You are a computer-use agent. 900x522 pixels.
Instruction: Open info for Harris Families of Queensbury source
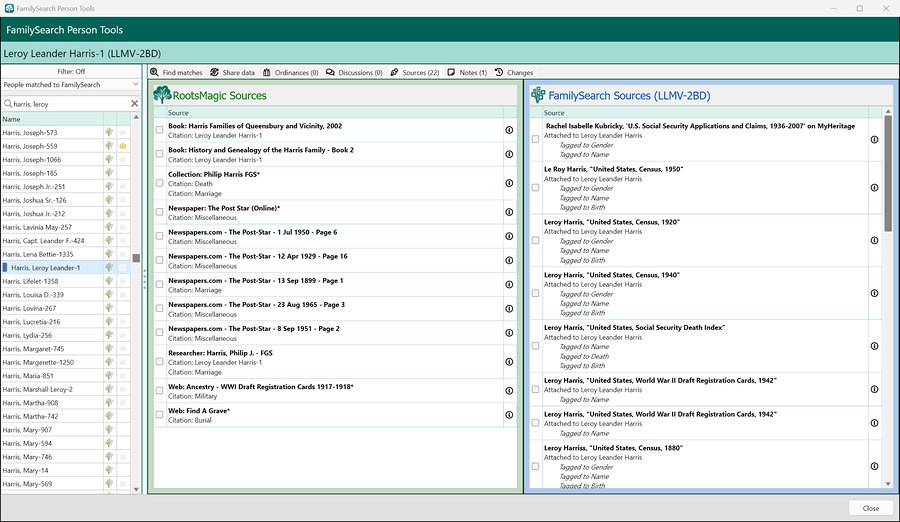[x=509, y=130]
